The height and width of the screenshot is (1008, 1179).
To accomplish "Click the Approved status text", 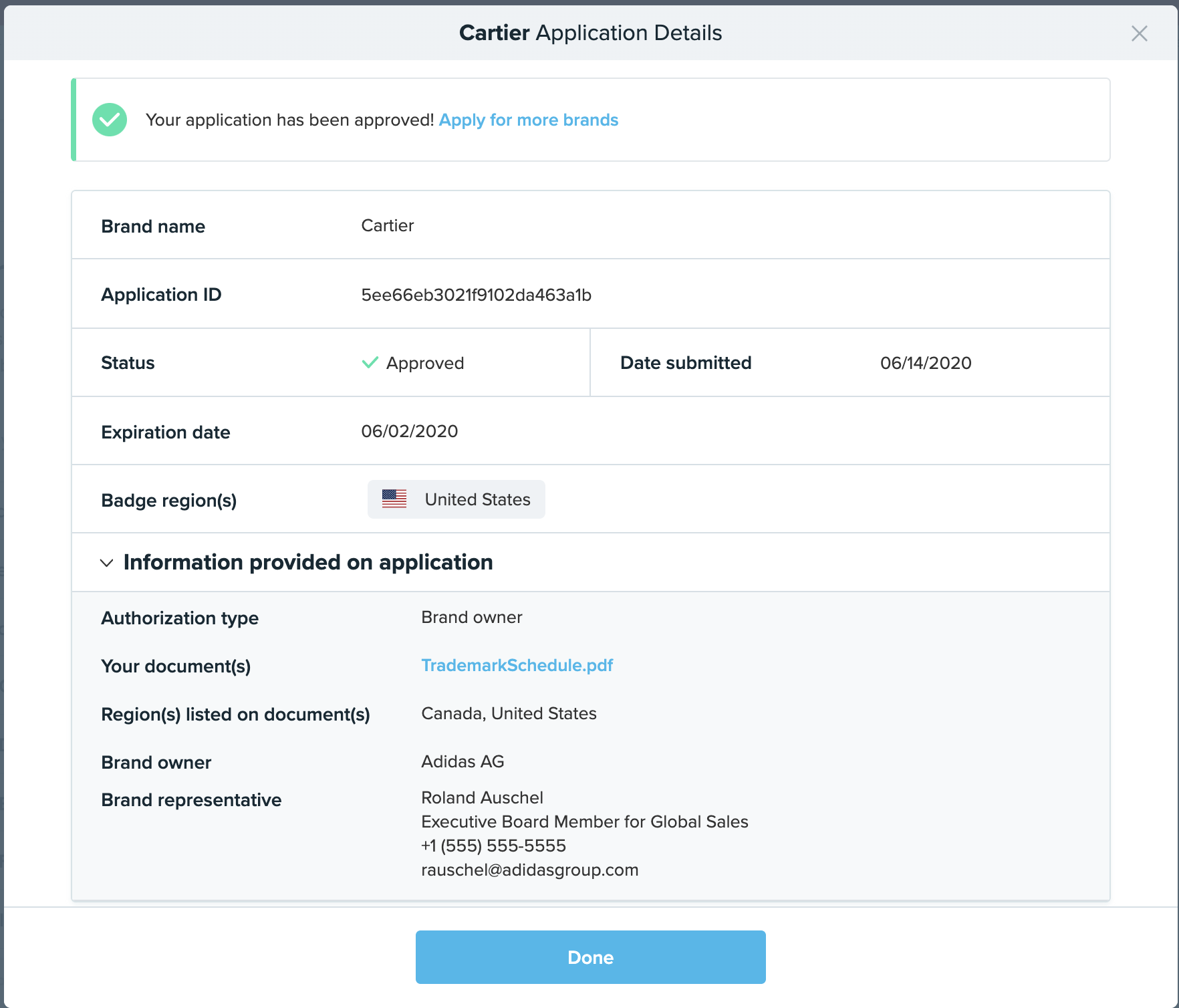I will (424, 363).
